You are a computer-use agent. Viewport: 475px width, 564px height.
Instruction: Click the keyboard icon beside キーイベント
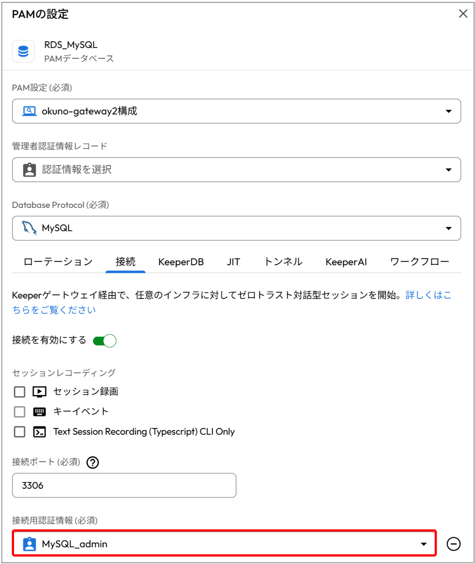pyautogui.click(x=39, y=411)
